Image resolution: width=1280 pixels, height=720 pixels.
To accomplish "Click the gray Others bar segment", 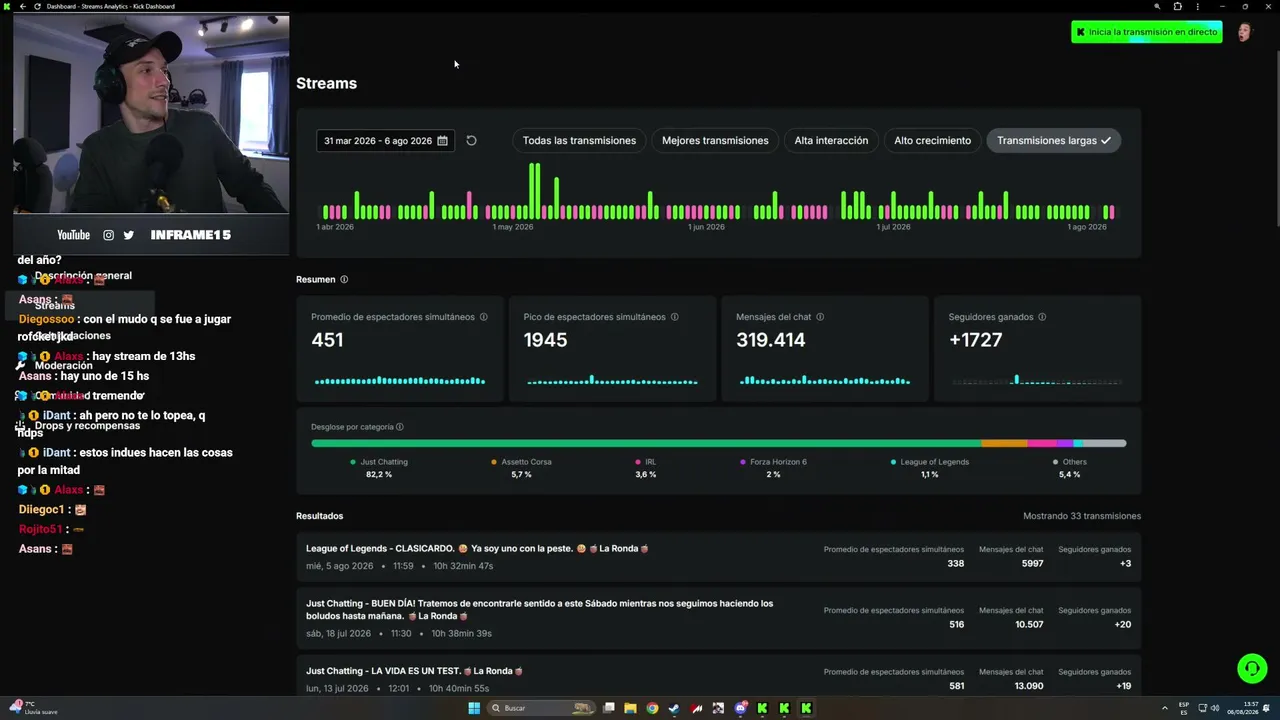I will pos(1104,443).
